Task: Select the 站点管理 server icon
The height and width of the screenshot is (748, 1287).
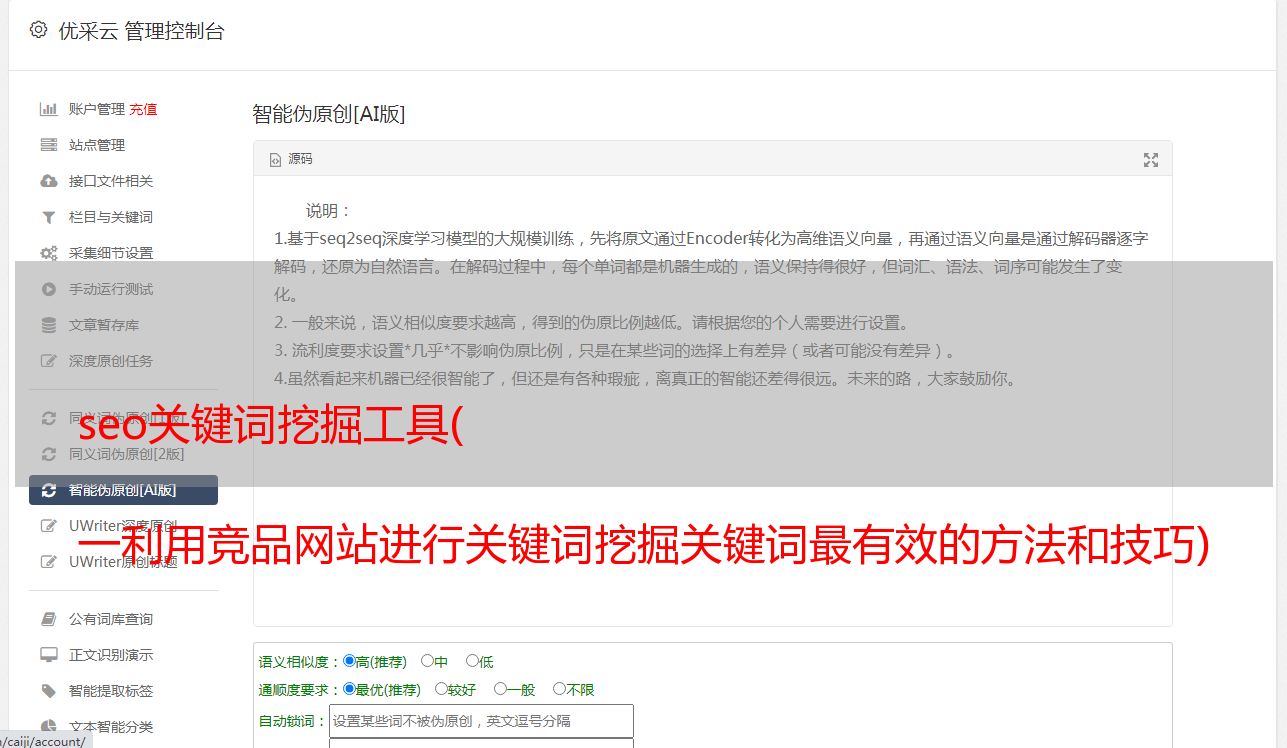Action: point(48,145)
